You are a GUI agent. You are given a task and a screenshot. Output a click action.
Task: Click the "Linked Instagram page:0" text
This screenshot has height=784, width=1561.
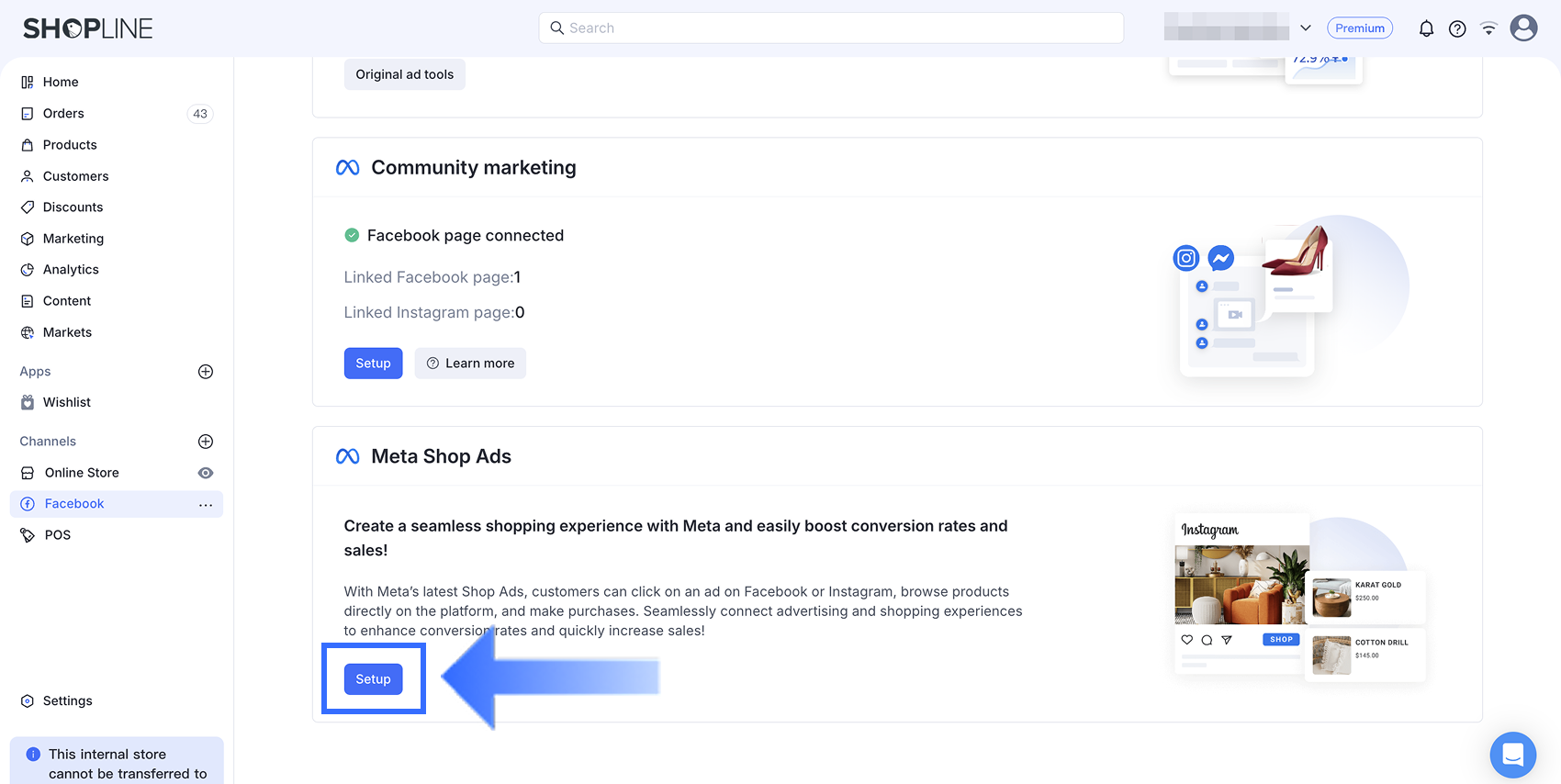(x=434, y=313)
